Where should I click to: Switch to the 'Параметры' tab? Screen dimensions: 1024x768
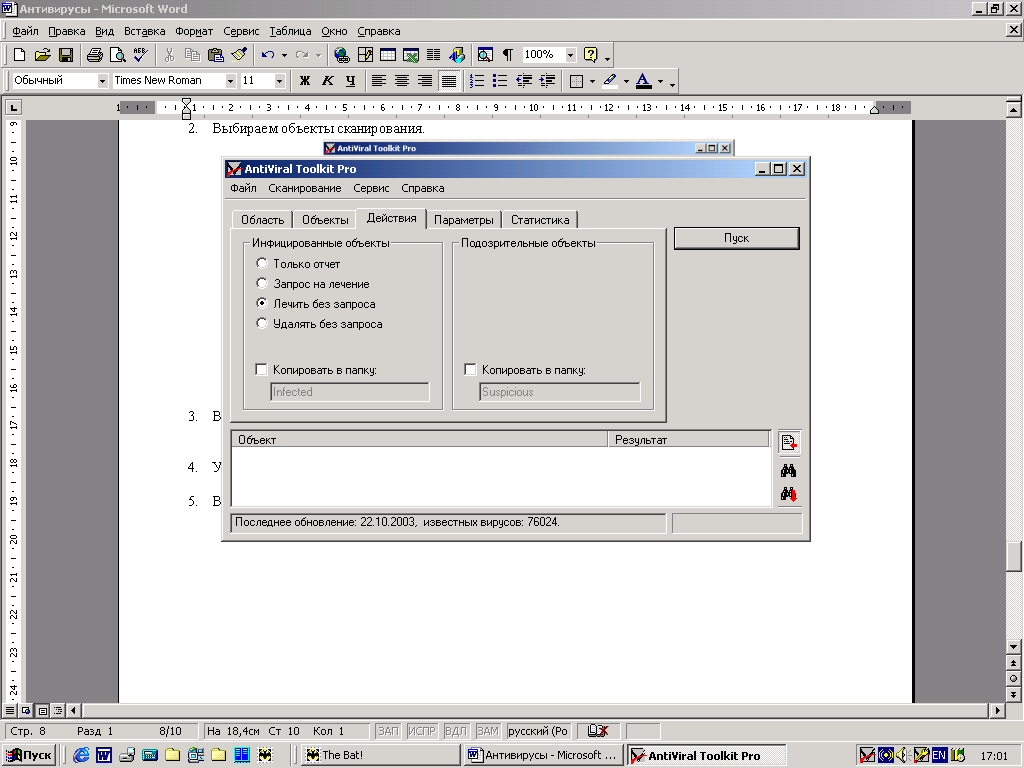click(464, 220)
